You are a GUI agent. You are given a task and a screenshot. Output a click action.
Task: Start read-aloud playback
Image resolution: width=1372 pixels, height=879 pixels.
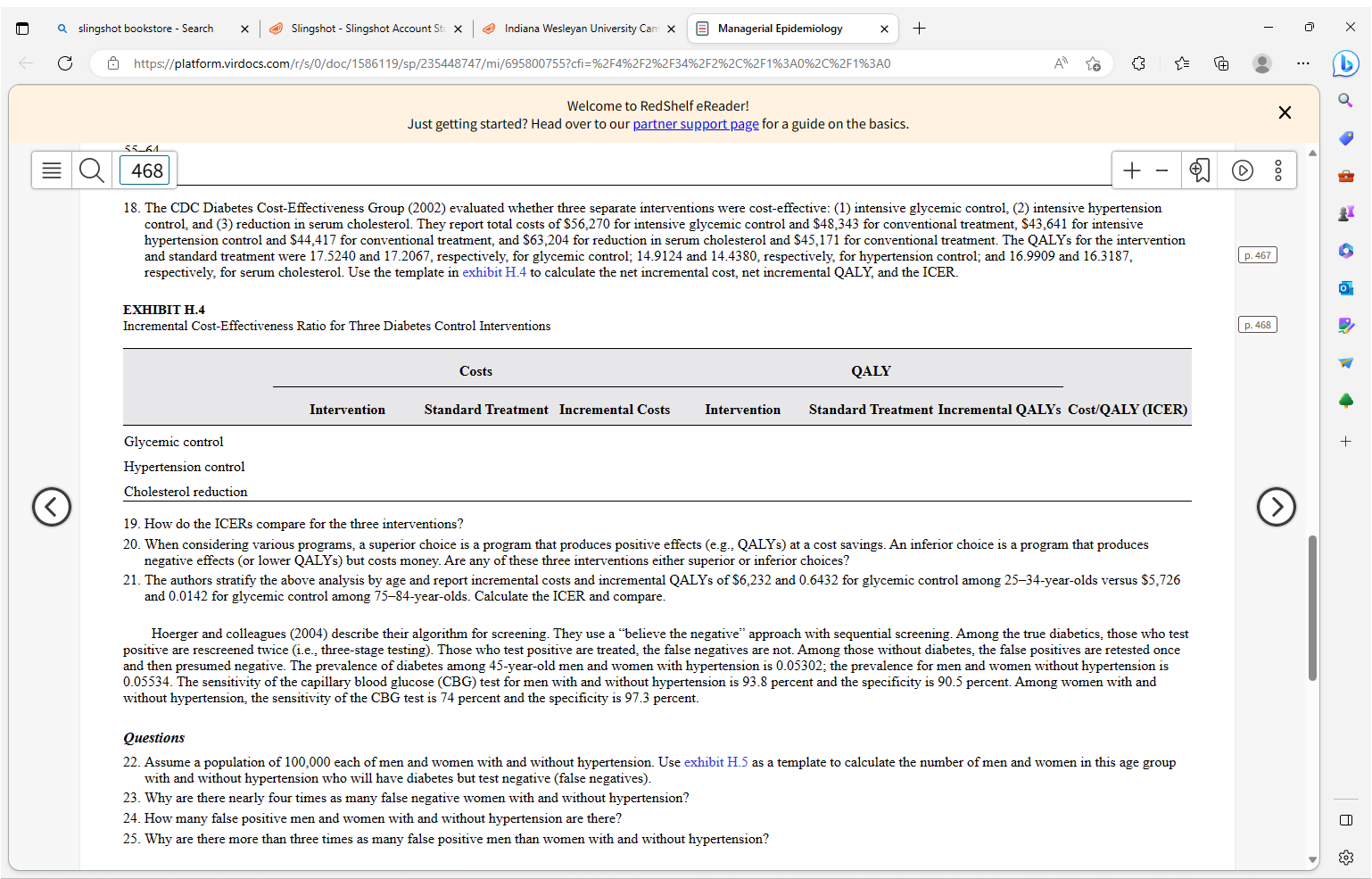[x=1243, y=170]
